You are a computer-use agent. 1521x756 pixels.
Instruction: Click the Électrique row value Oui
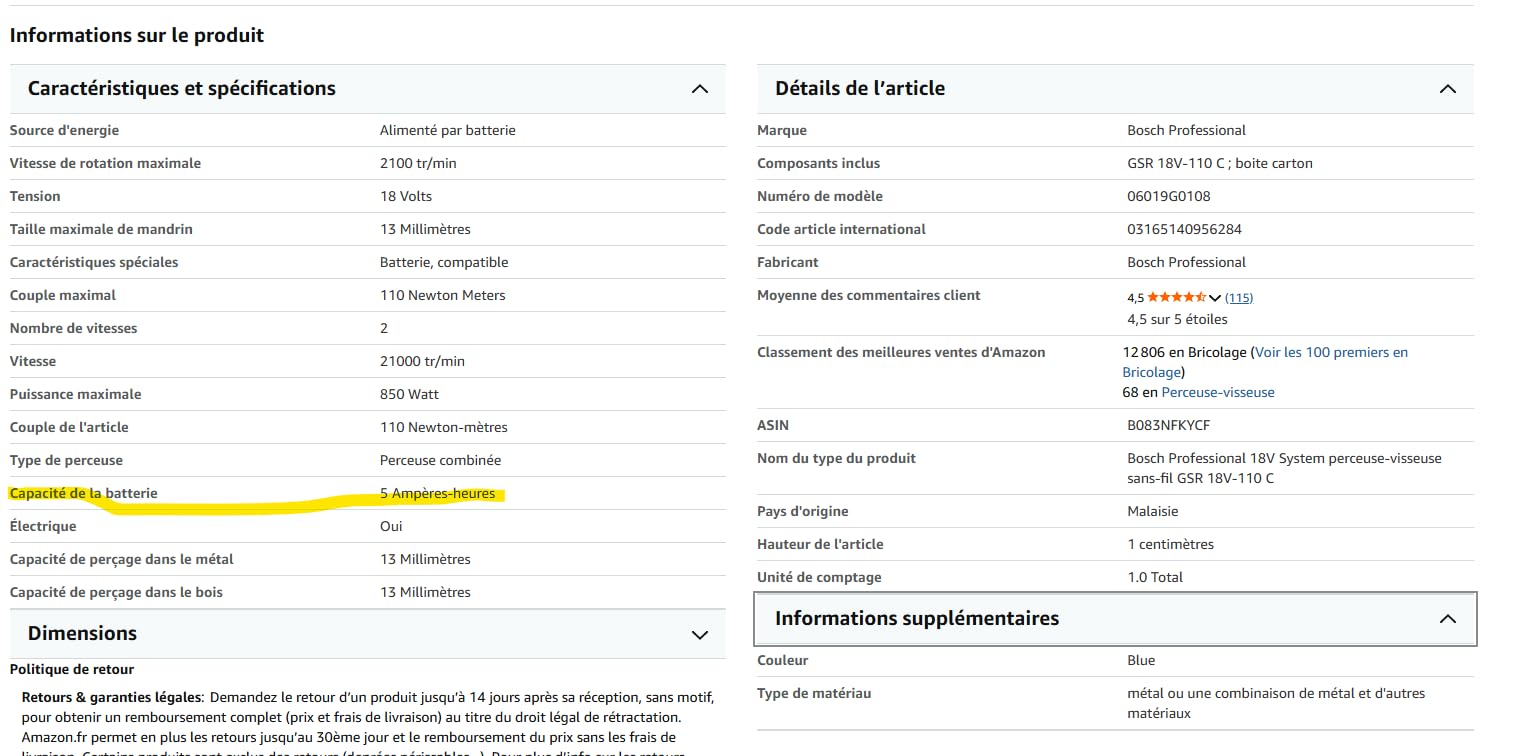click(391, 527)
